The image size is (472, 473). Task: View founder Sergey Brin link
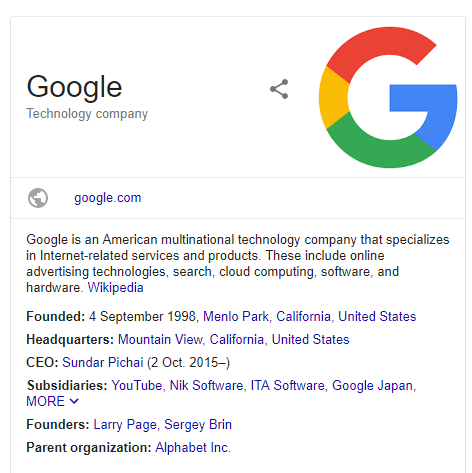[x=198, y=424]
